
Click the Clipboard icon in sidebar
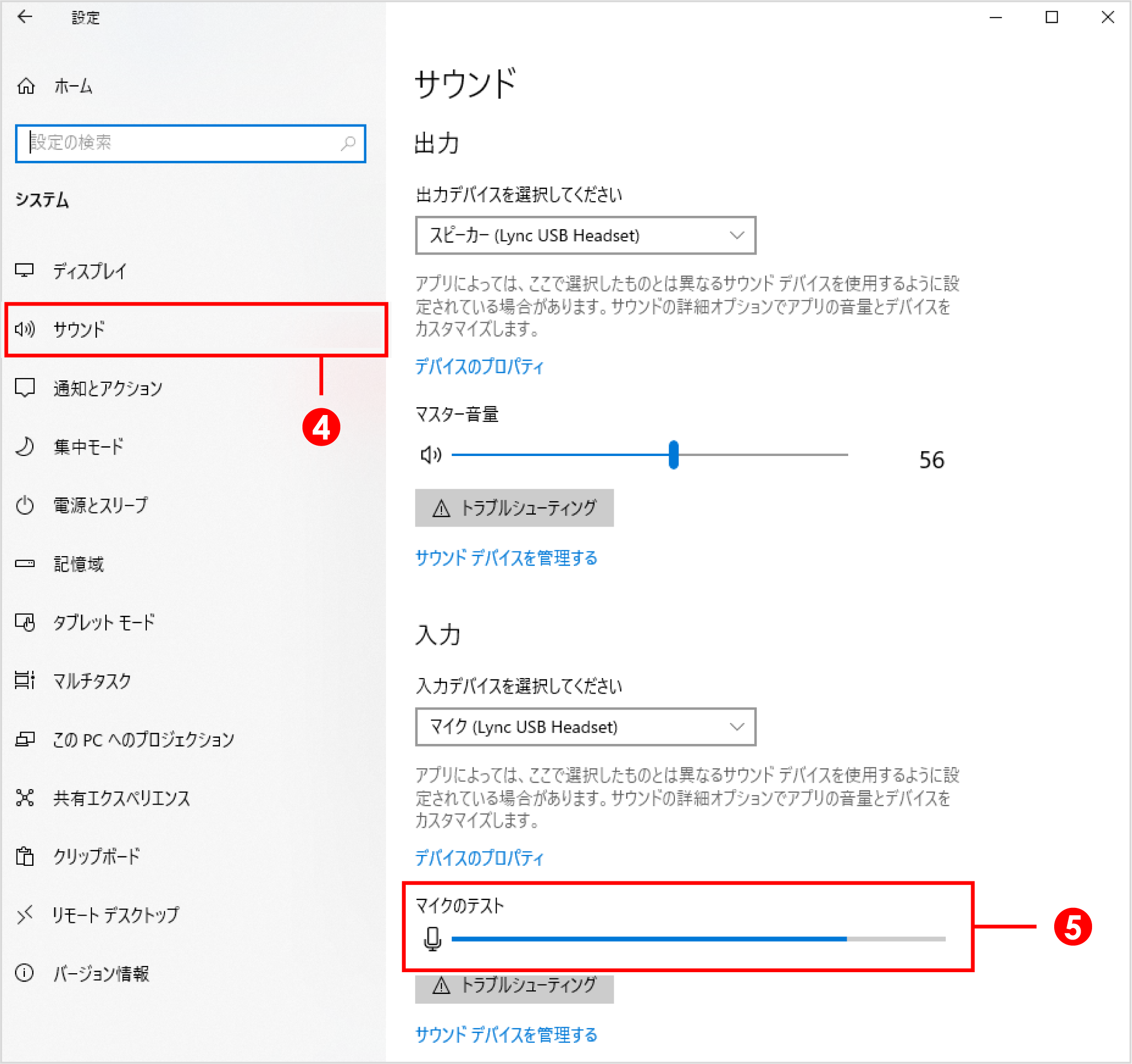pos(24,856)
